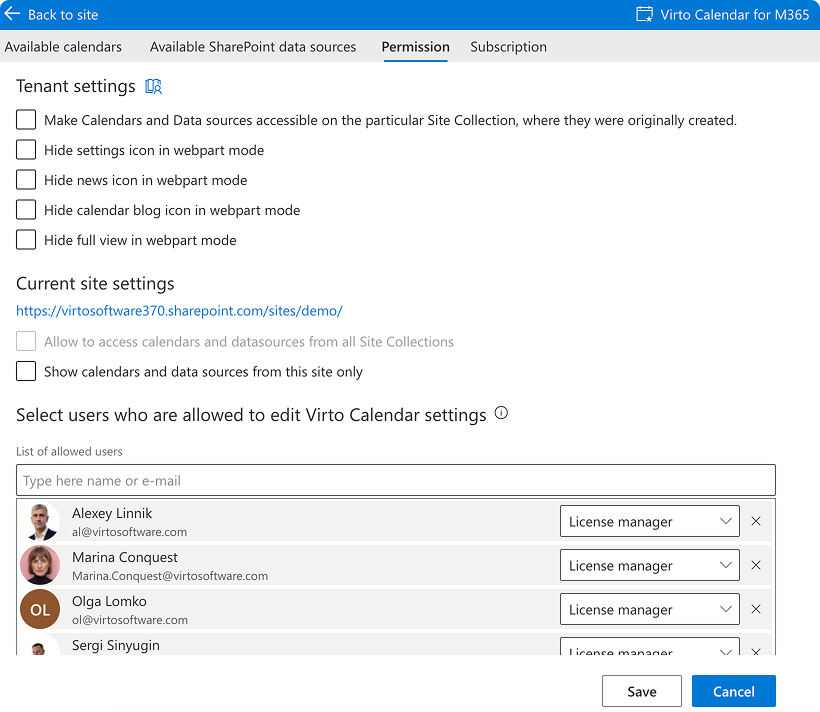820x712 pixels.
Task: Open the Virto Calendar for M365 icon
Action: [643, 14]
